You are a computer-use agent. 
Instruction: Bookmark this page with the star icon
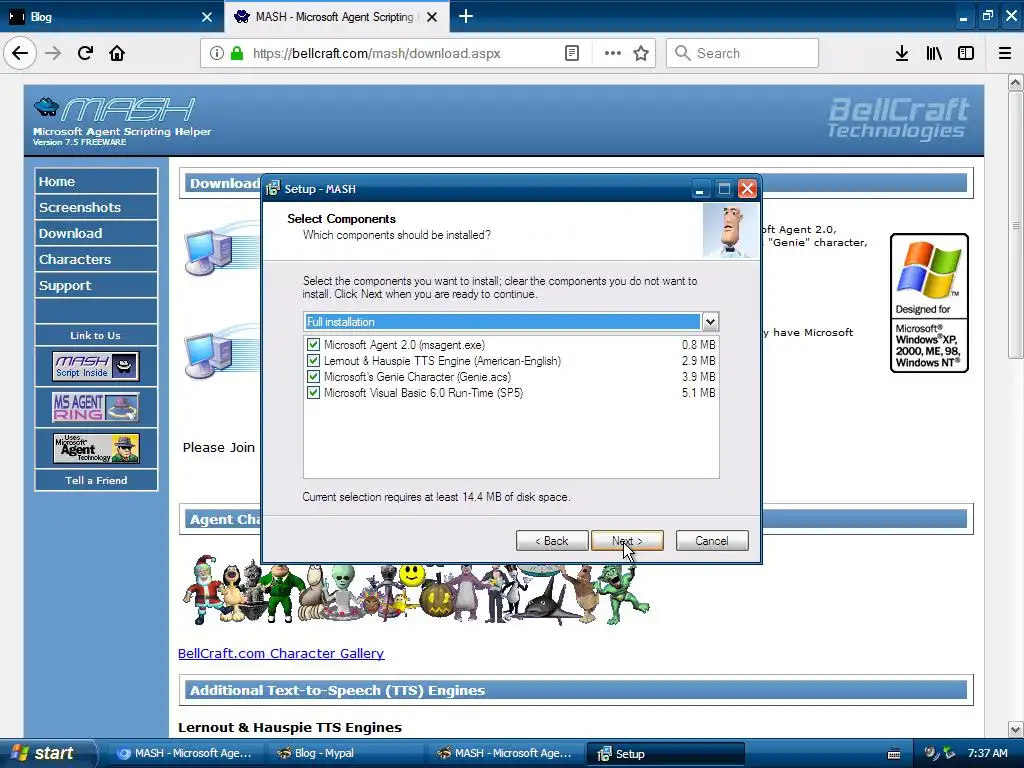tap(641, 53)
